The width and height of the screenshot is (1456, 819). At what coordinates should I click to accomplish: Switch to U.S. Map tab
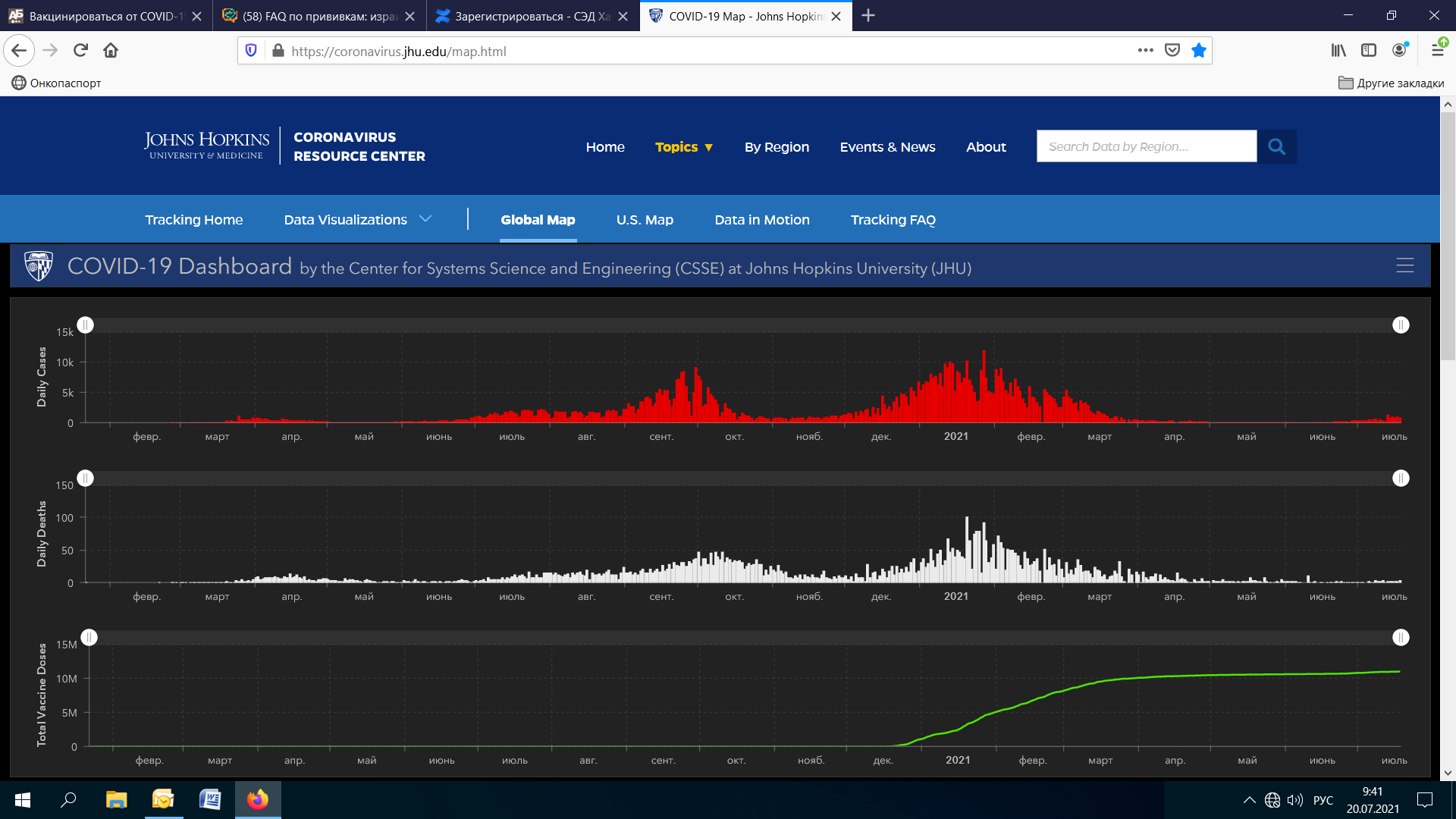(645, 220)
